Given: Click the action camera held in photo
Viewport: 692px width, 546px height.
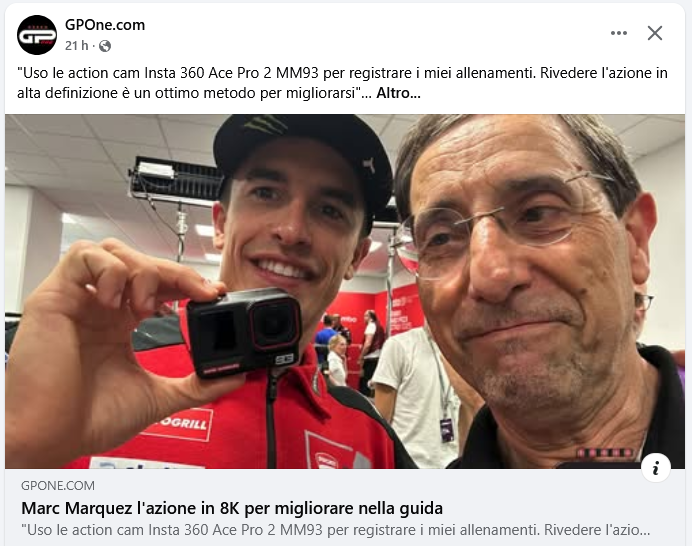Looking at the screenshot, I should (x=245, y=332).
